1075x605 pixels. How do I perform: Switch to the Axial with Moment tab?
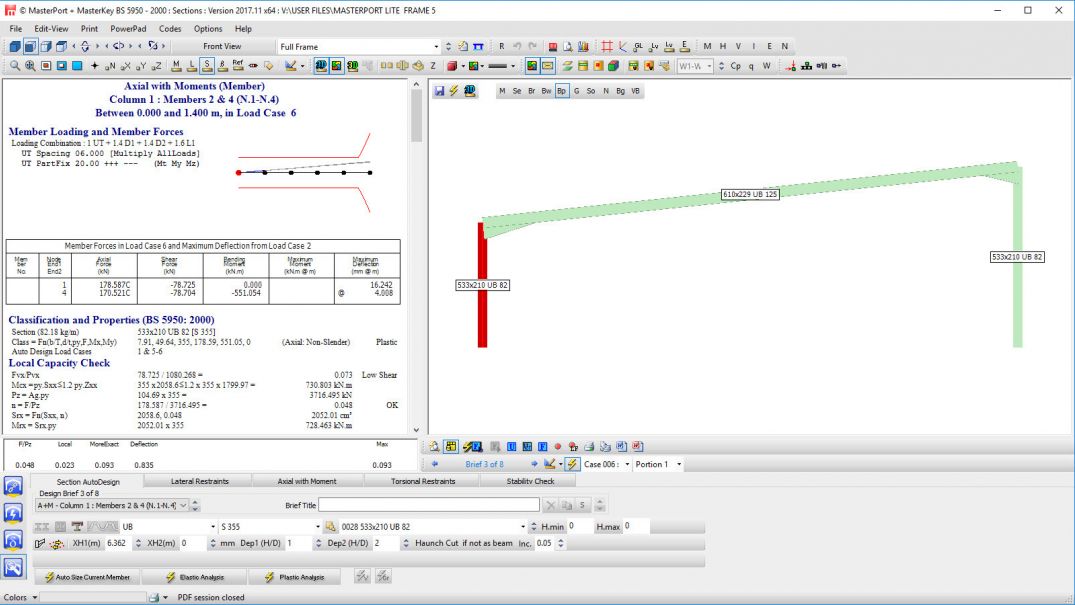coord(306,481)
